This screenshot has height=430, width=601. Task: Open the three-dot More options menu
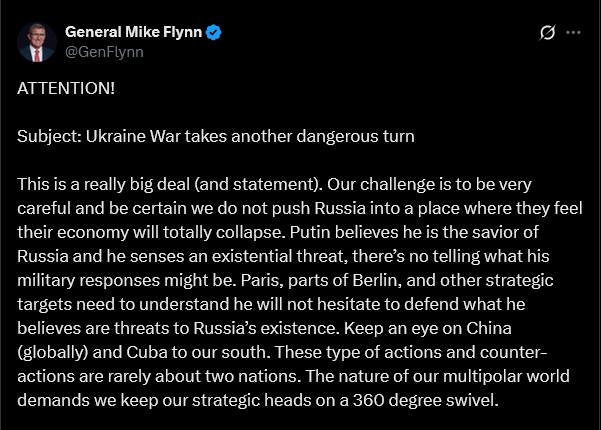pos(573,32)
